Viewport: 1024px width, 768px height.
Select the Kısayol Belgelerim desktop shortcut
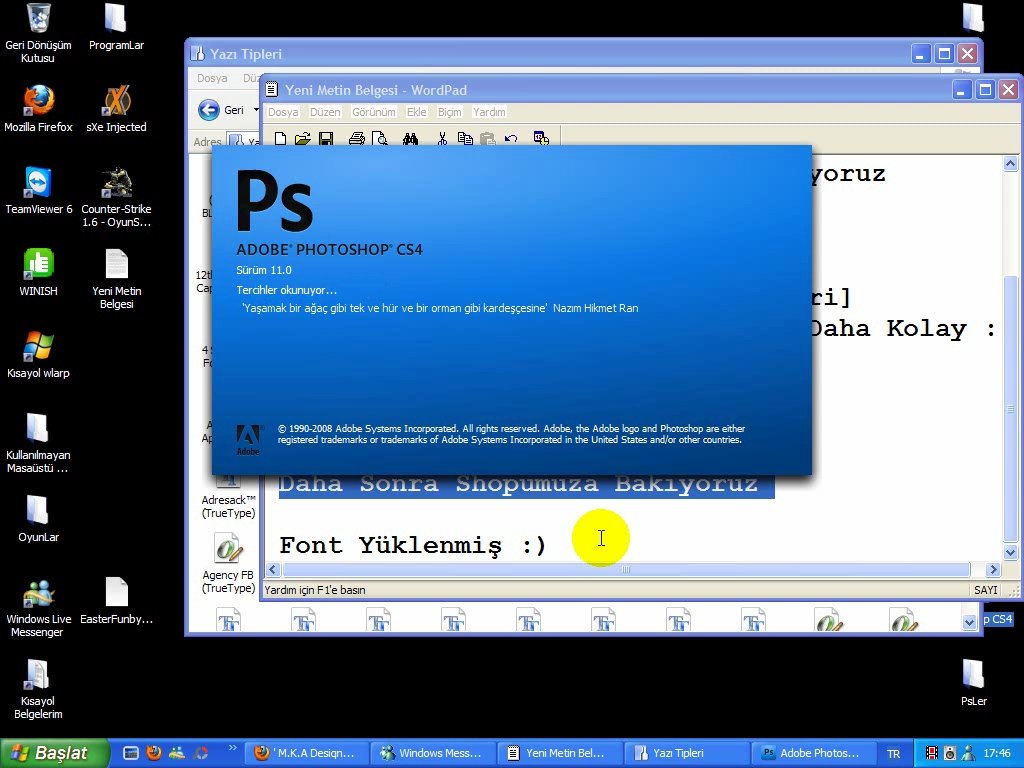coord(38,688)
